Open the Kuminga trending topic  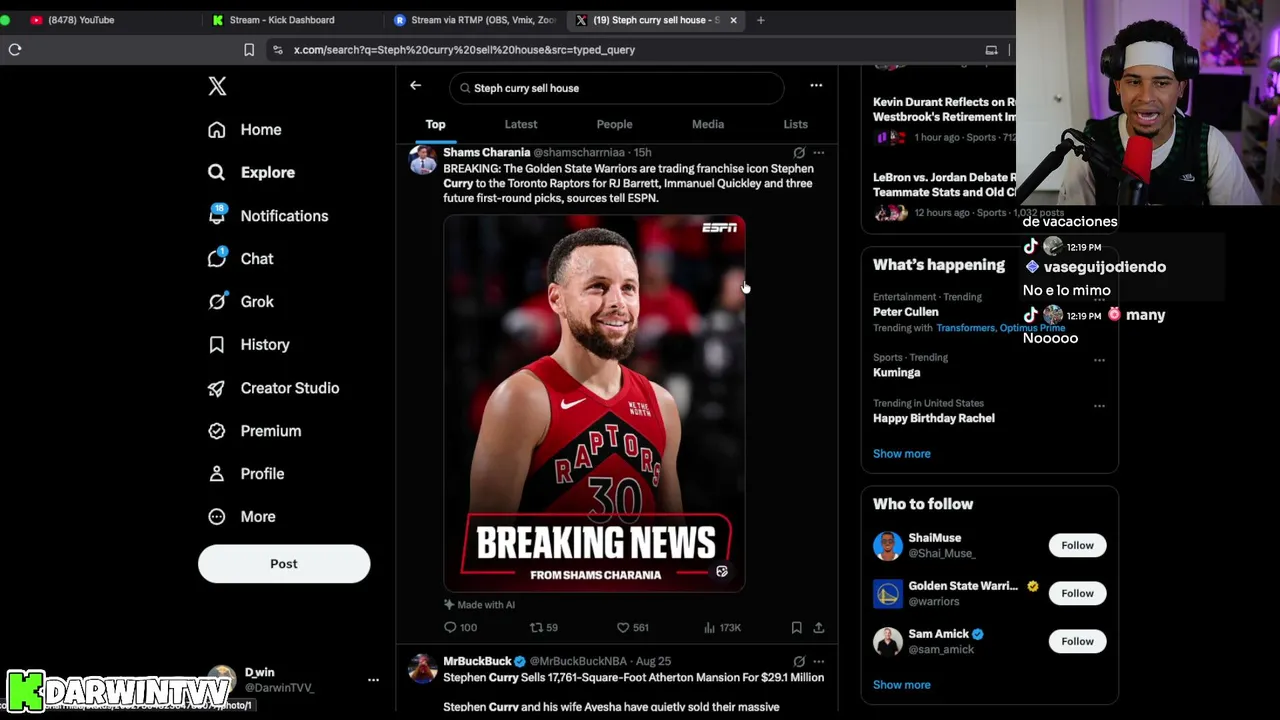click(896, 373)
